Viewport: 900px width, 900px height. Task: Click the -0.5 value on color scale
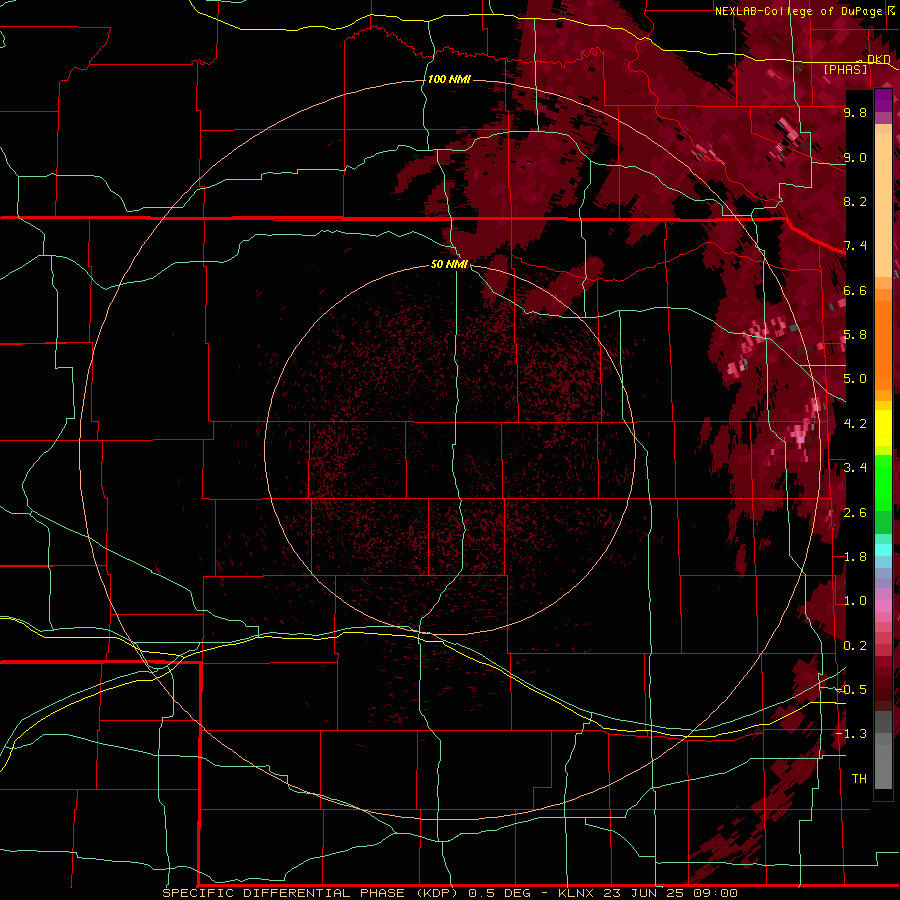(x=852, y=690)
